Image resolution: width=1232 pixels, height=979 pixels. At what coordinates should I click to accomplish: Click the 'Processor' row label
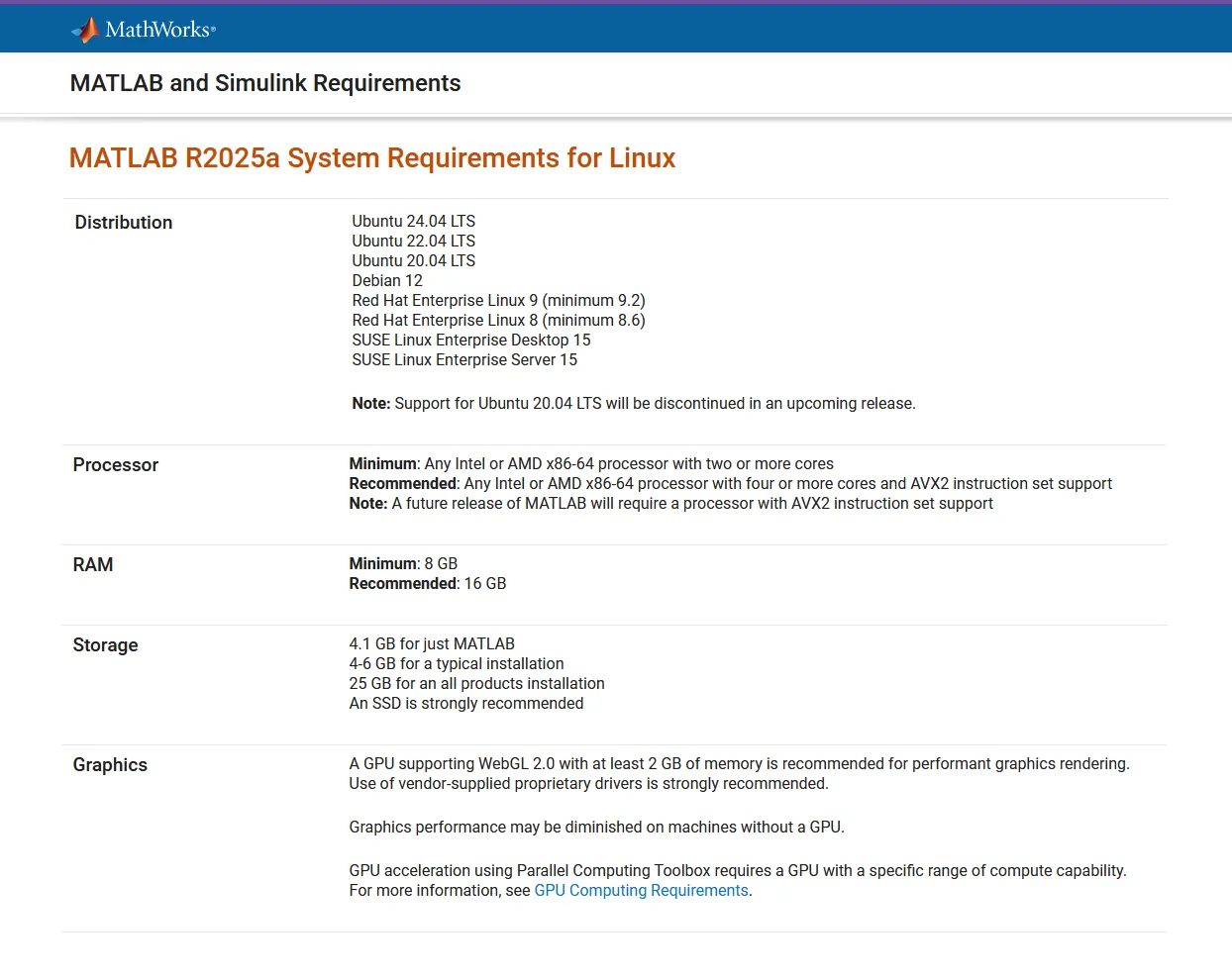(116, 465)
